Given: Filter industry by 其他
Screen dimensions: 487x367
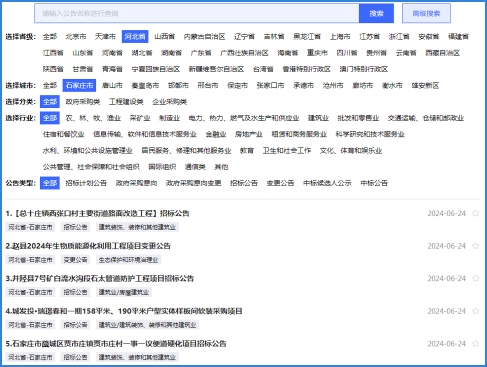Looking at the screenshot, I should click(x=221, y=167).
